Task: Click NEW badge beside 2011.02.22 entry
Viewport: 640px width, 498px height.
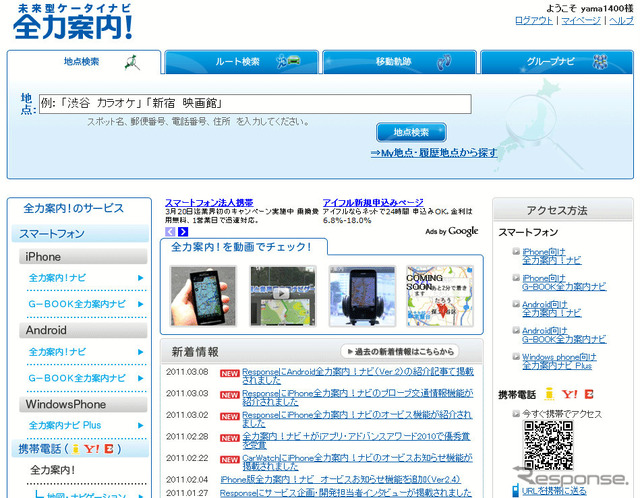Action: 230,460
